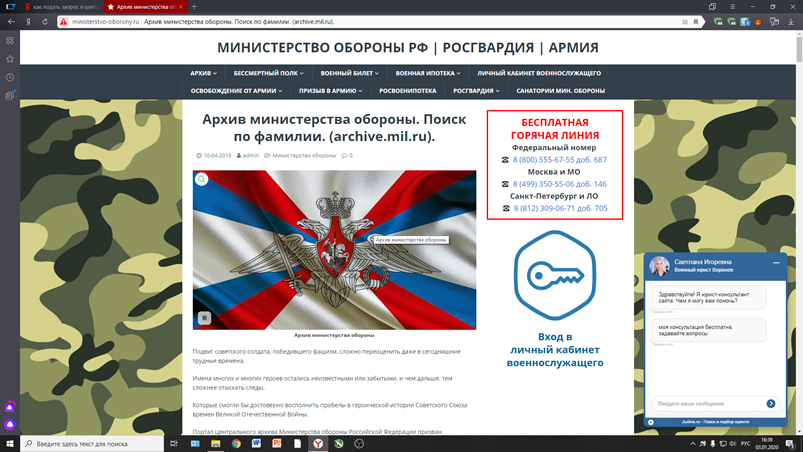This screenshot has width=803, height=452.
Task: Reload the page with the refresh icon
Action: click(x=45, y=21)
